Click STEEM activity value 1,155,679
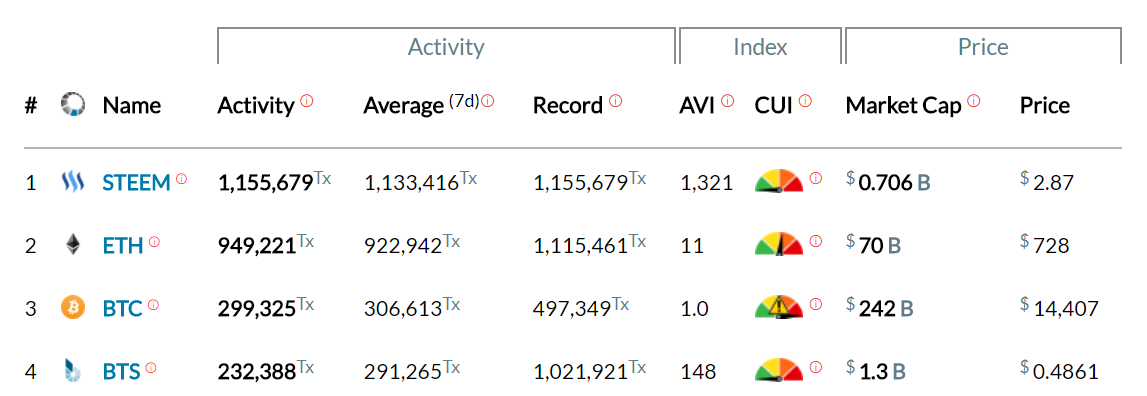This screenshot has height=396, width=1147. click(266, 182)
